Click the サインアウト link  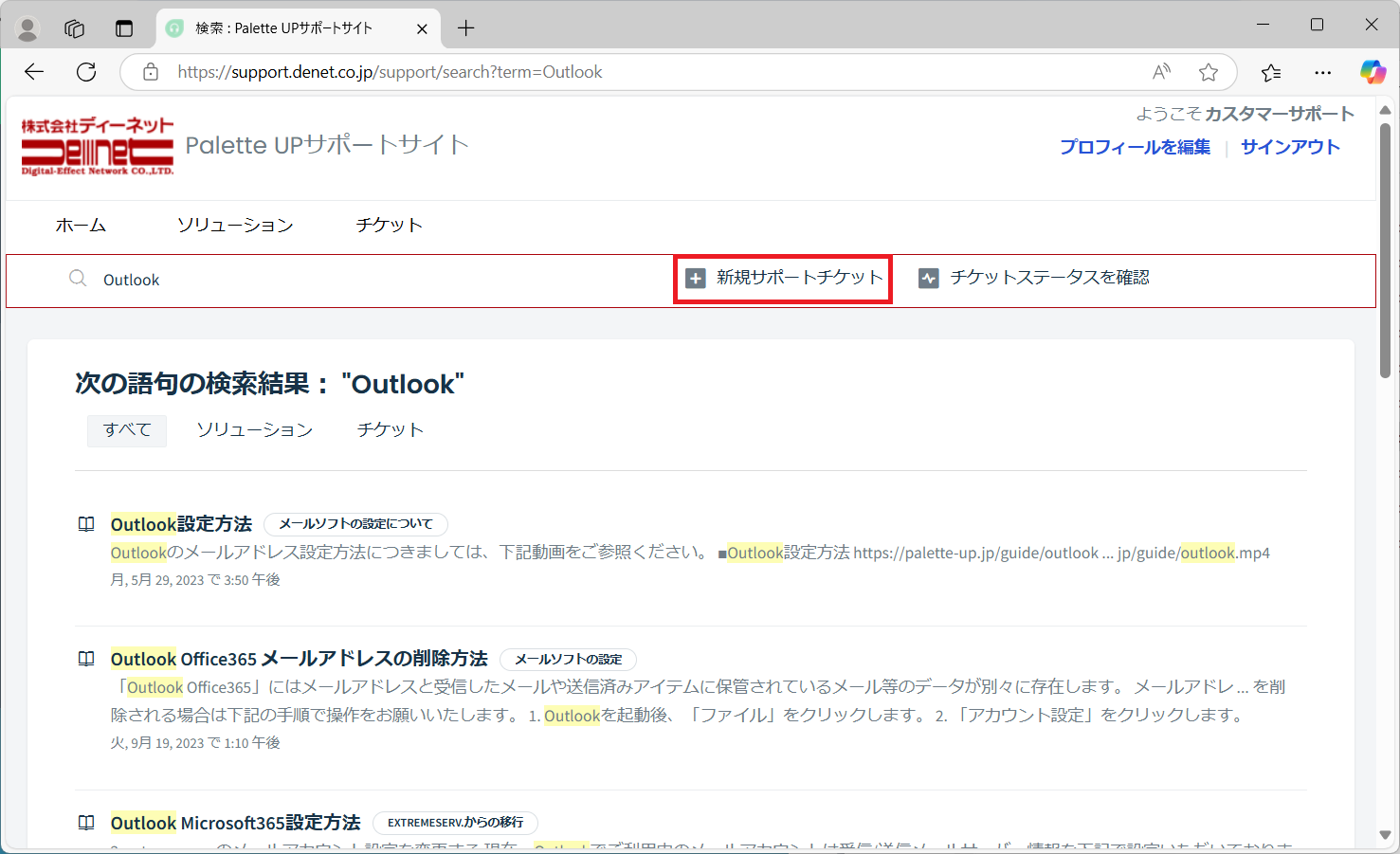click(x=1290, y=147)
